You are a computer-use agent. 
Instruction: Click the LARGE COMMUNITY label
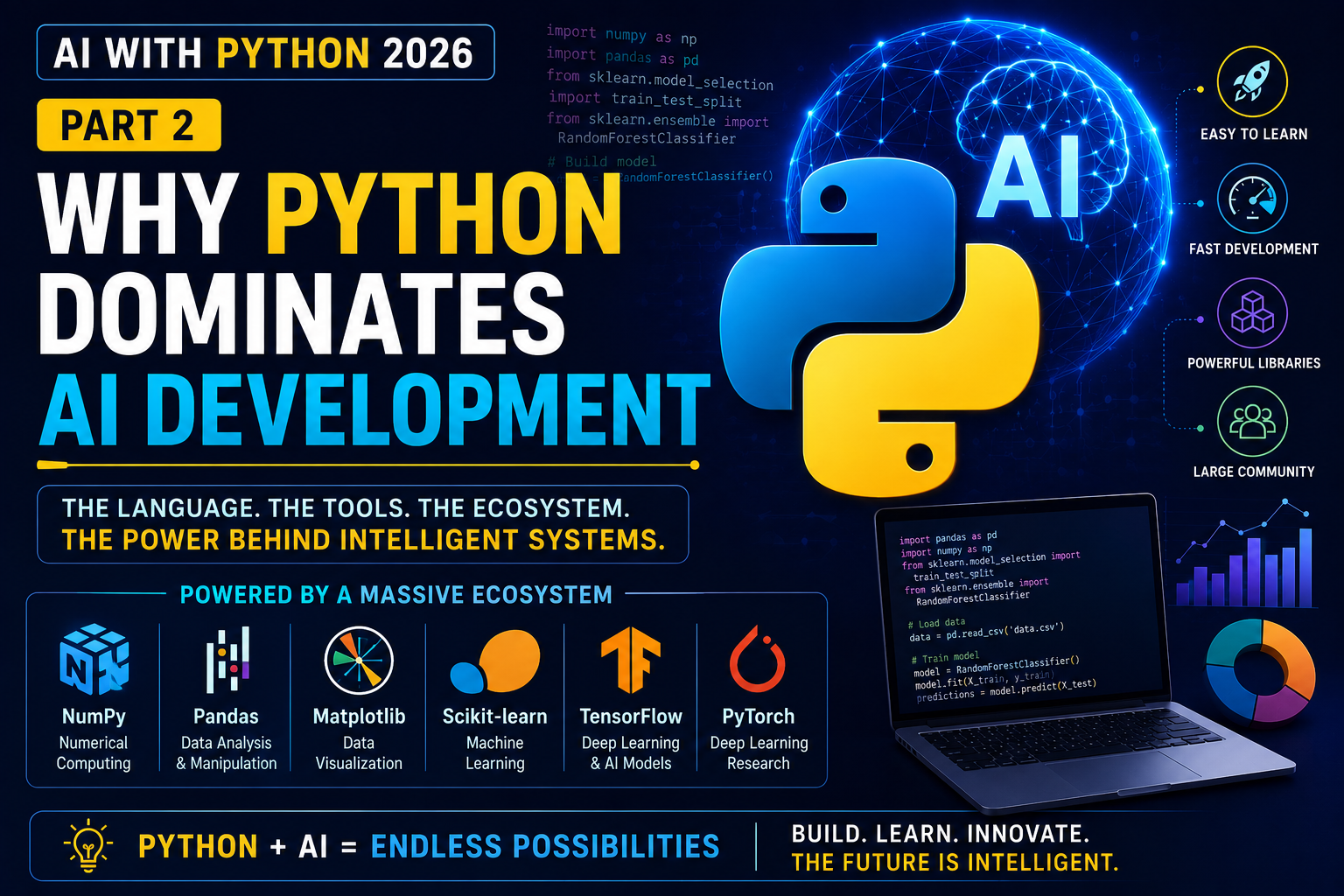point(1254,472)
